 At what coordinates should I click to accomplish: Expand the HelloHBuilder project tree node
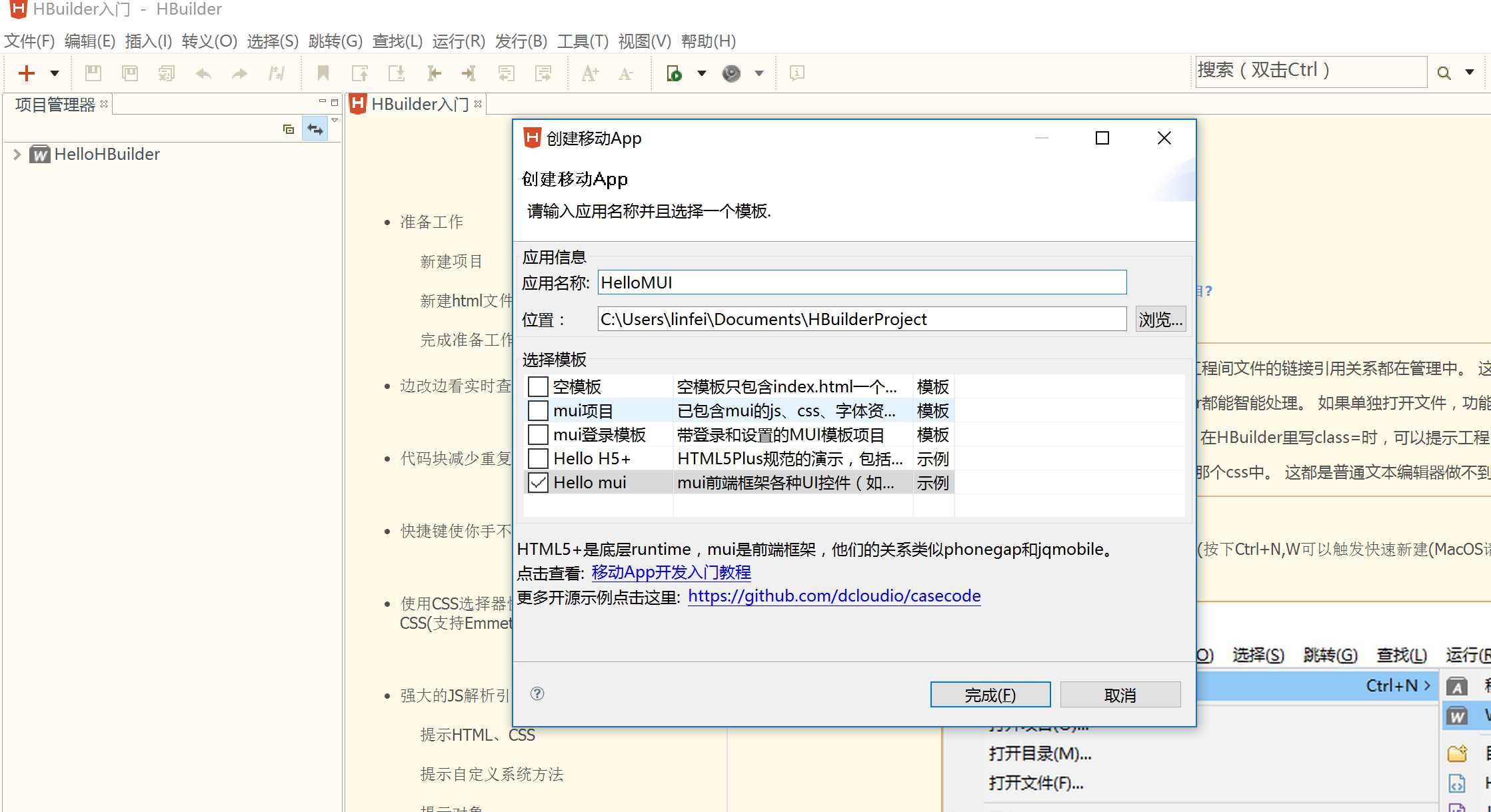17,155
